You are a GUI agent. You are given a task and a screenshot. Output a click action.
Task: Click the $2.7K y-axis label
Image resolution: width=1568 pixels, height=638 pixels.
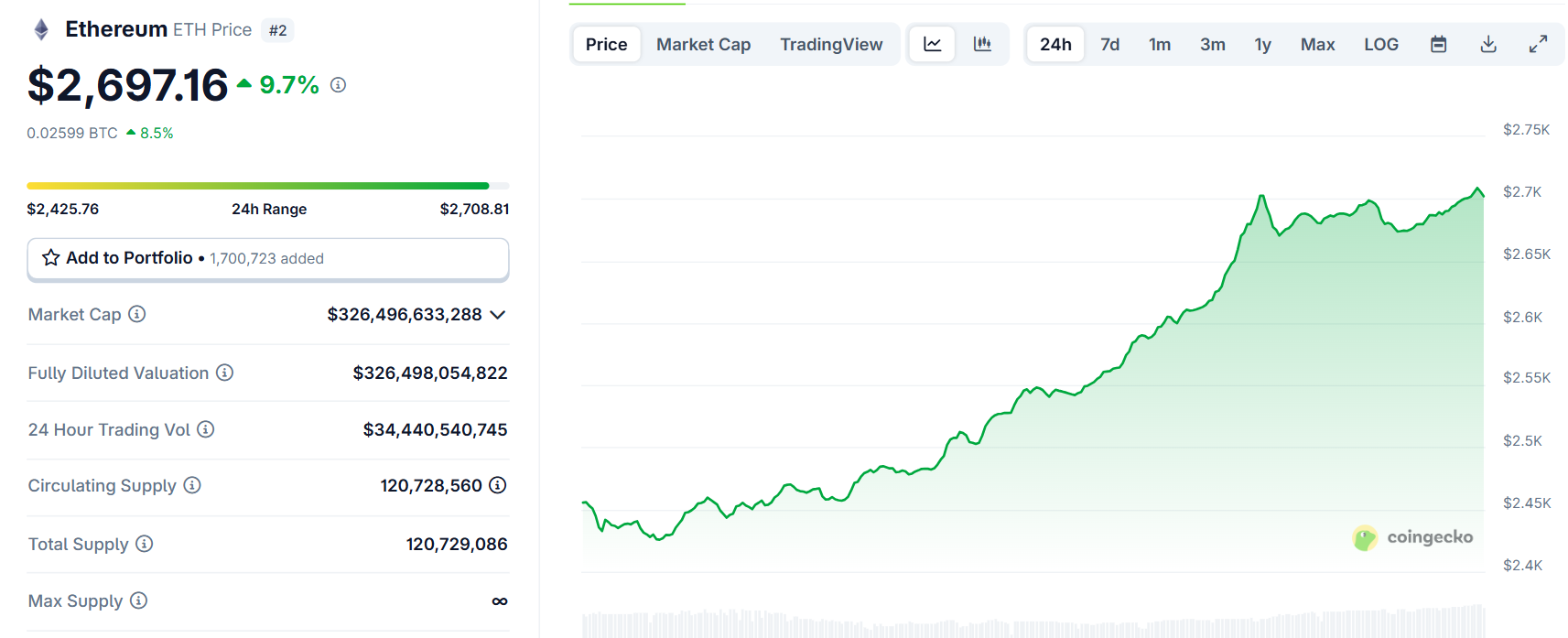coord(1522,191)
